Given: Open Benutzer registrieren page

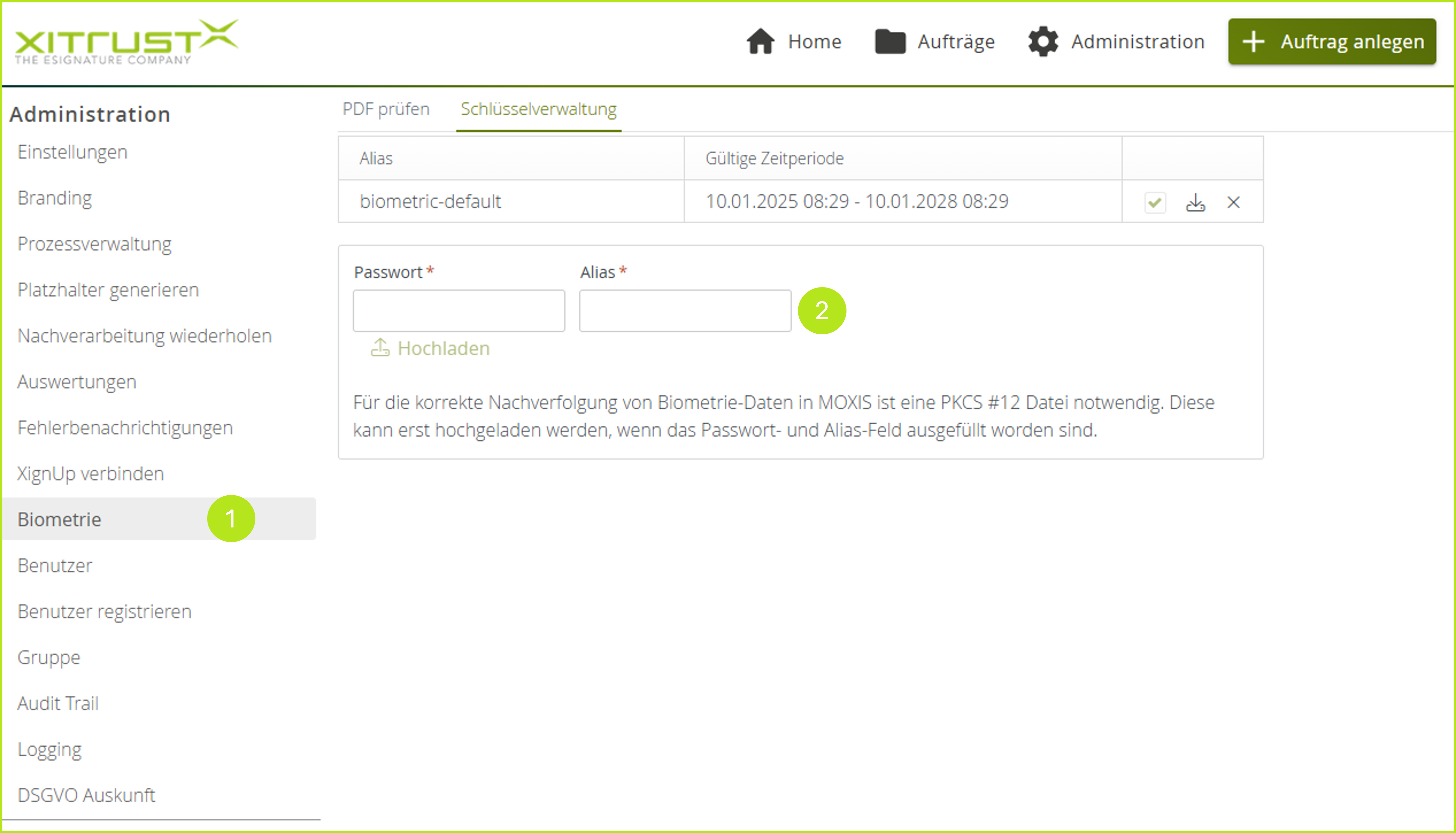Looking at the screenshot, I should (105, 611).
